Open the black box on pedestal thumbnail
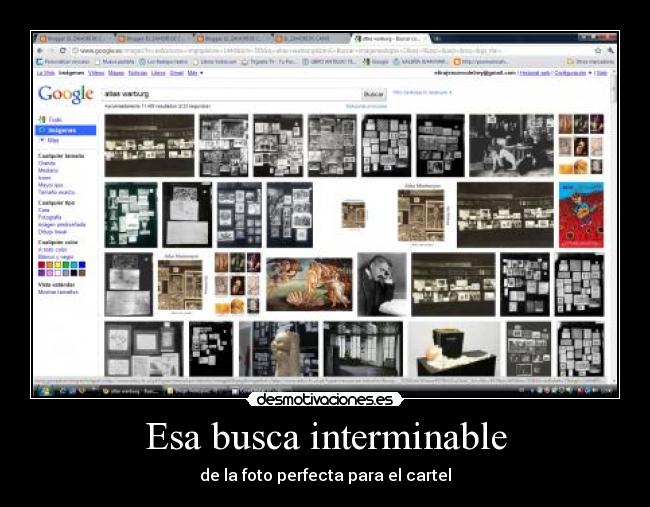The height and width of the screenshot is (507, 650). (x=454, y=349)
